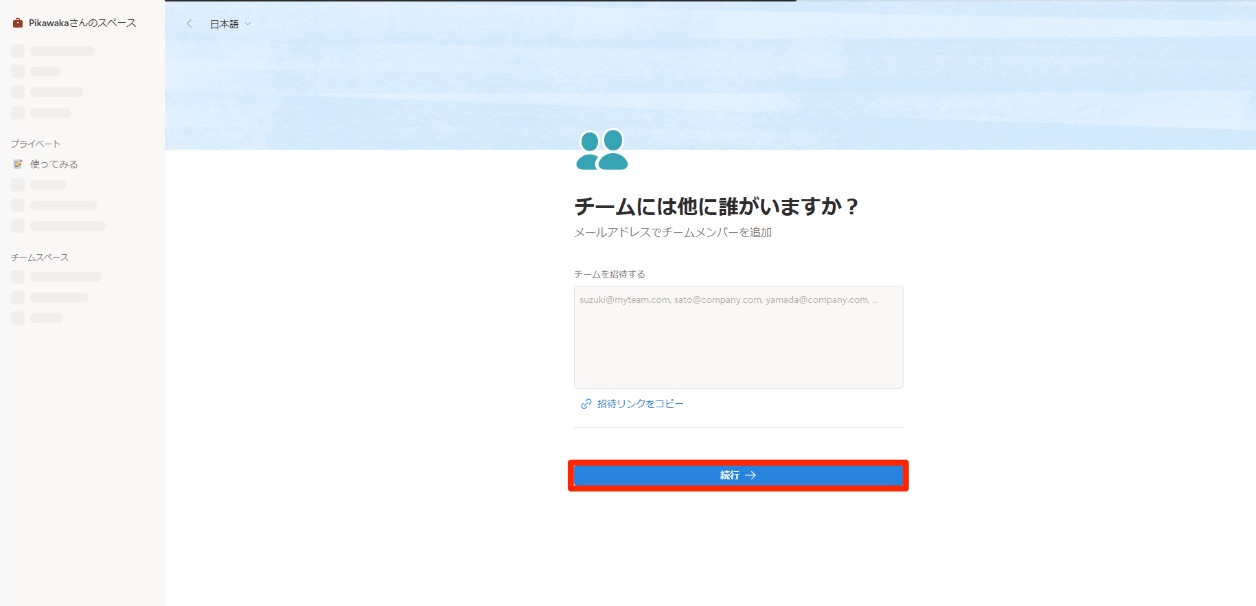The height and width of the screenshot is (606, 1256).
Task: Click the chain link icon beside 招待リンクをコピー
Action: (586, 404)
